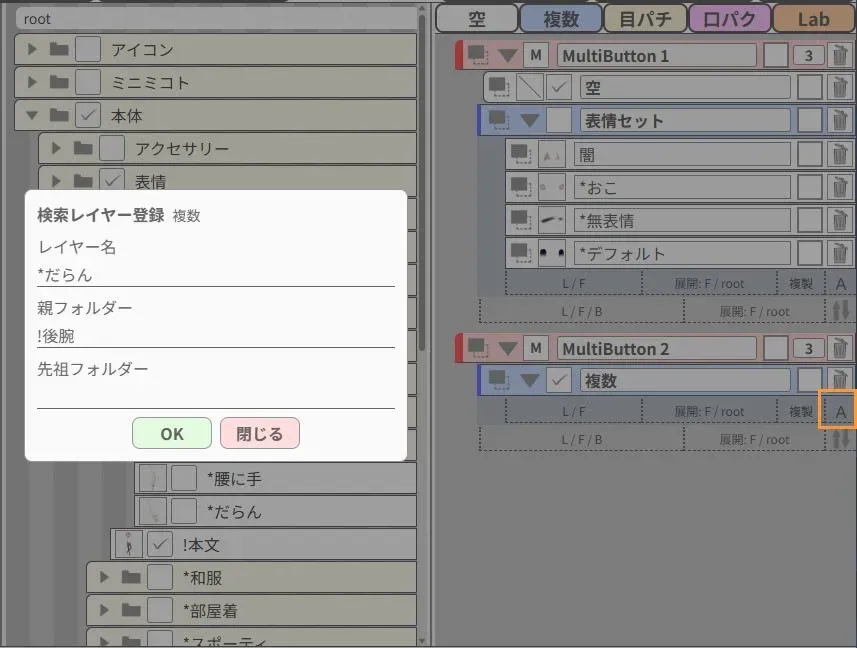Collapse the 表情セット group
Viewport: 857px width, 648px height.
pyautogui.click(x=529, y=120)
